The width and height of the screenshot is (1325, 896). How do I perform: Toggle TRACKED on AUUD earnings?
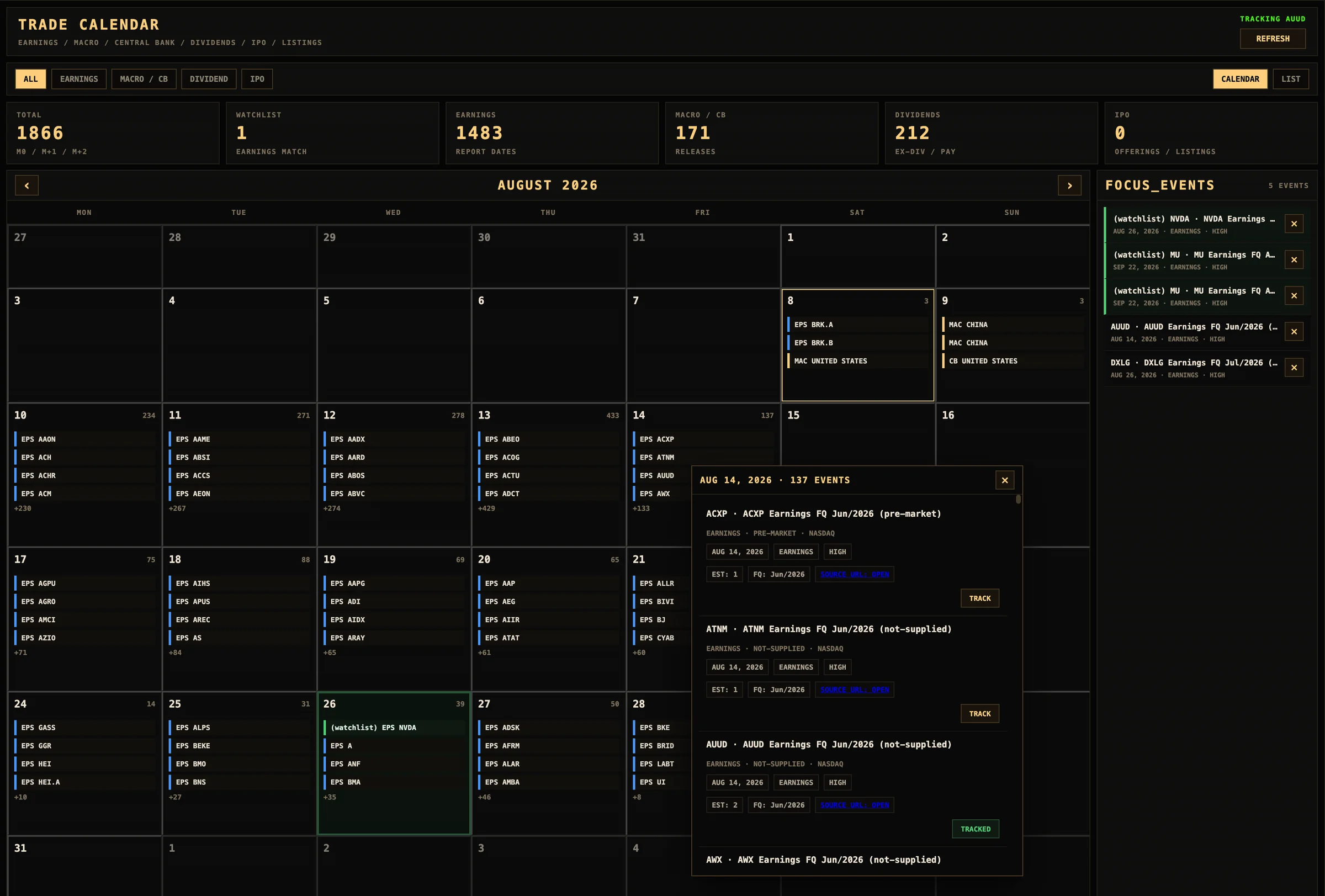[975, 829]
